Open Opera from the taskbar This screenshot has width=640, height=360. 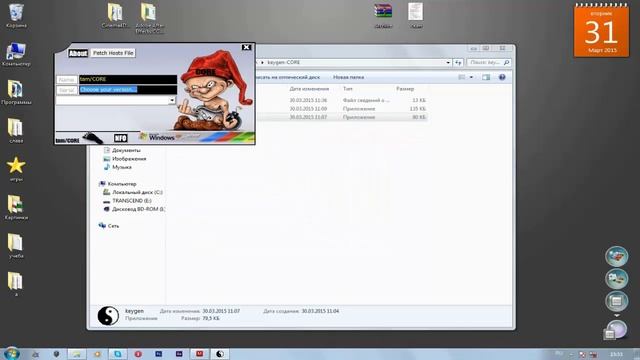138,354
